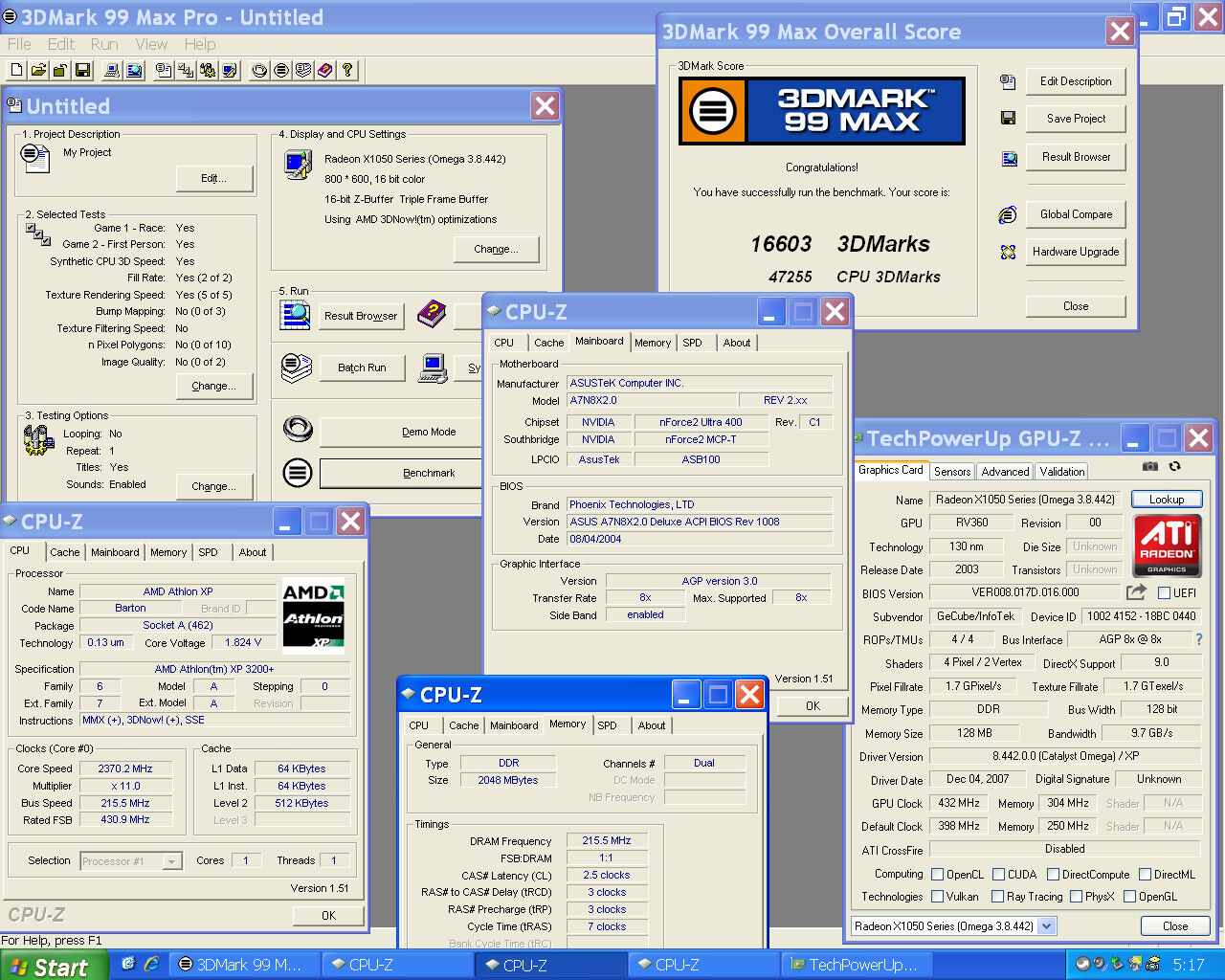Viewport: 1225px width, 980px height.
Task: Click the purple help book icon in Run section
Action: (x=432, y=312)
